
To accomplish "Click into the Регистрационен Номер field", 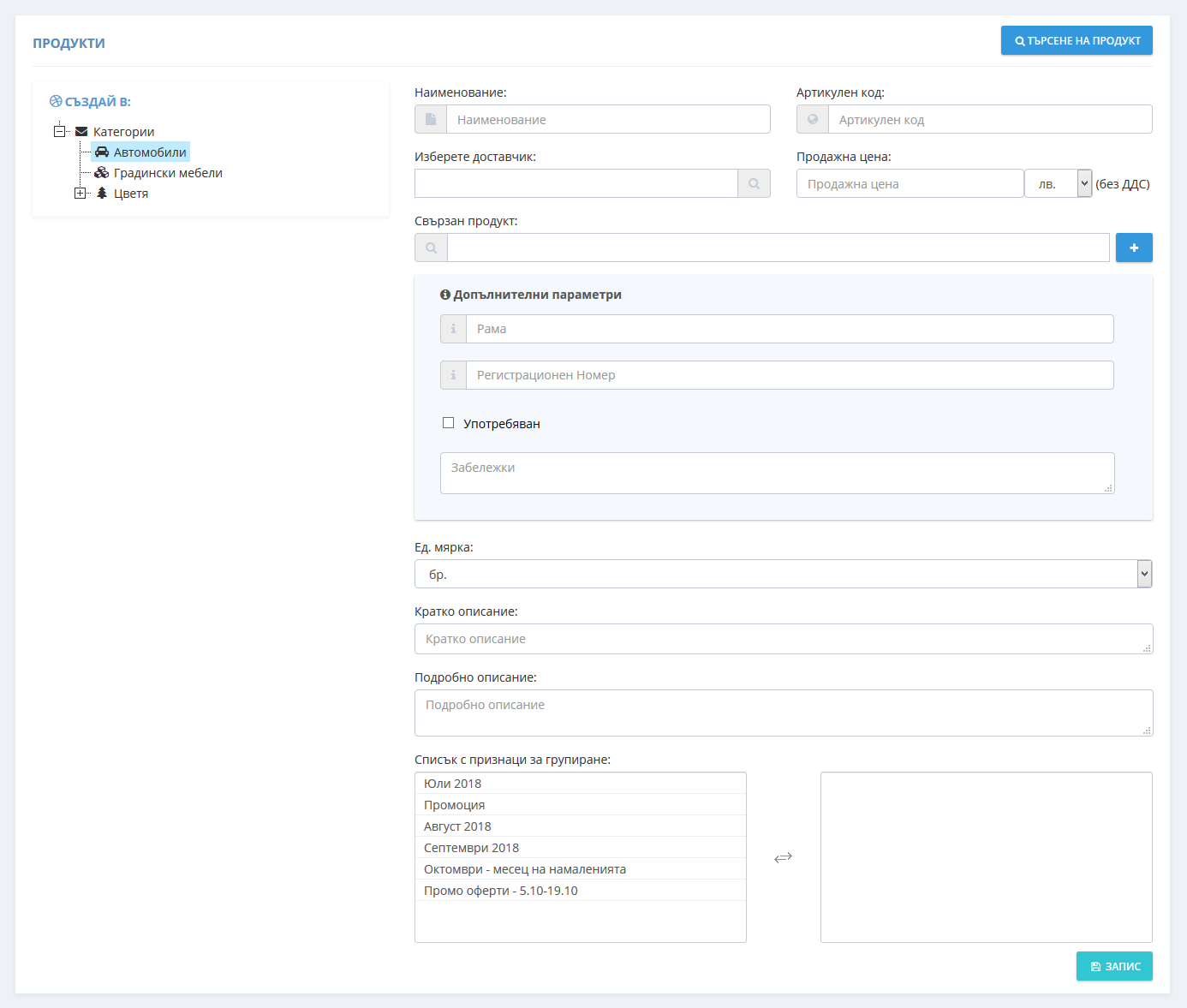I will [790, 375].
